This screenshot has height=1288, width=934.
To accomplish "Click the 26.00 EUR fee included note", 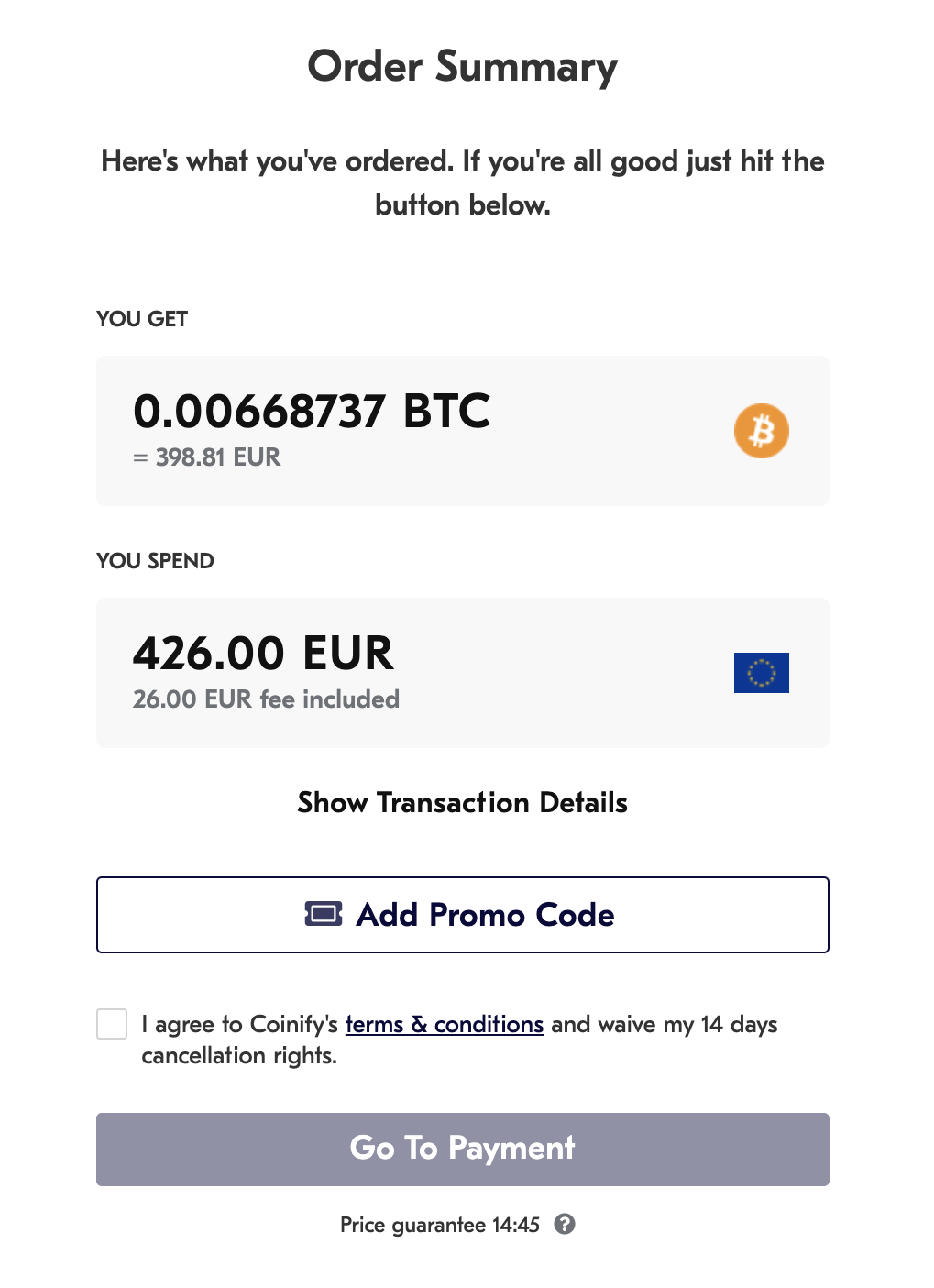I will pyautogui.click(x=266, y=699).
